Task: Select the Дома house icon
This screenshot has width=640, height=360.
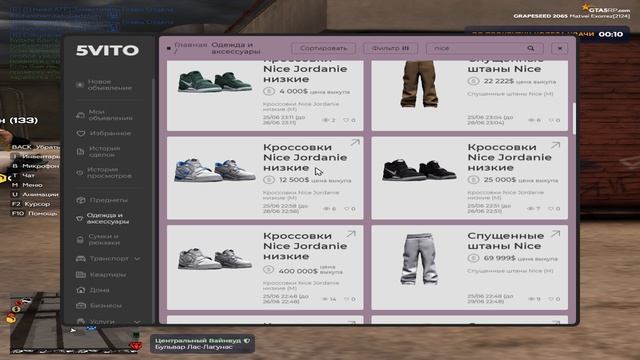Action: 80,290
